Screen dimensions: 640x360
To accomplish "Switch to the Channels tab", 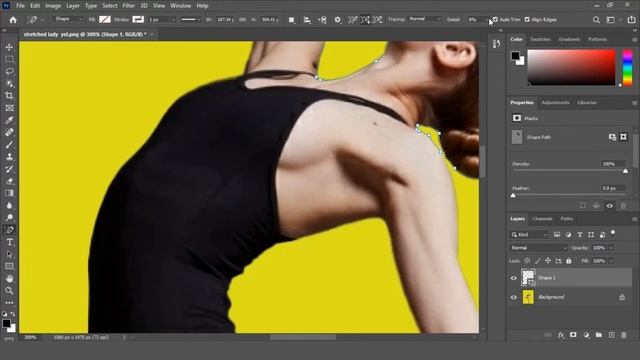I will coord(542,219).
